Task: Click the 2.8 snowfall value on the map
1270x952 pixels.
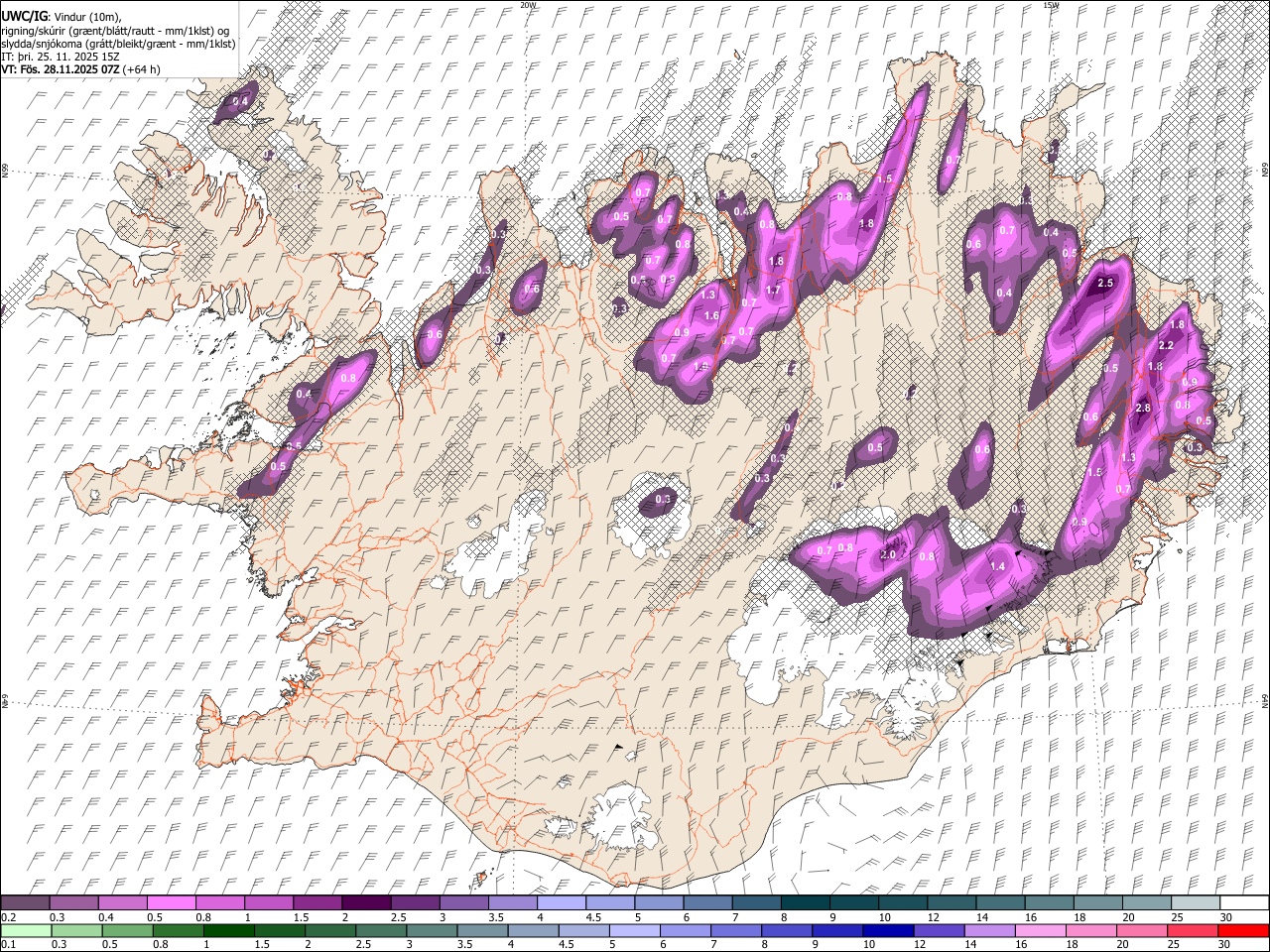Action: [1142, 408]
